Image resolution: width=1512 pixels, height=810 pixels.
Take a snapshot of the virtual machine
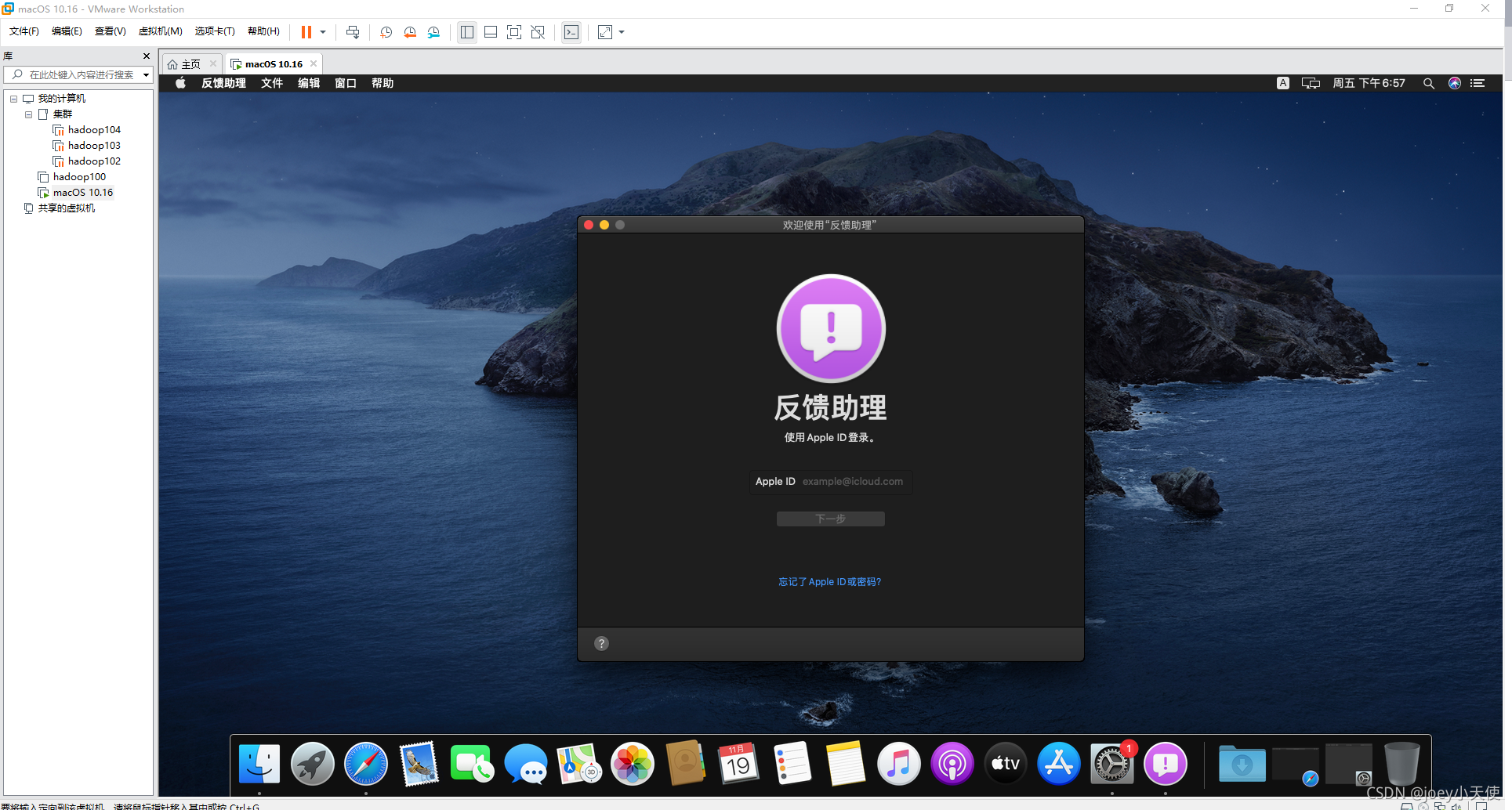[x=386, y=32]
